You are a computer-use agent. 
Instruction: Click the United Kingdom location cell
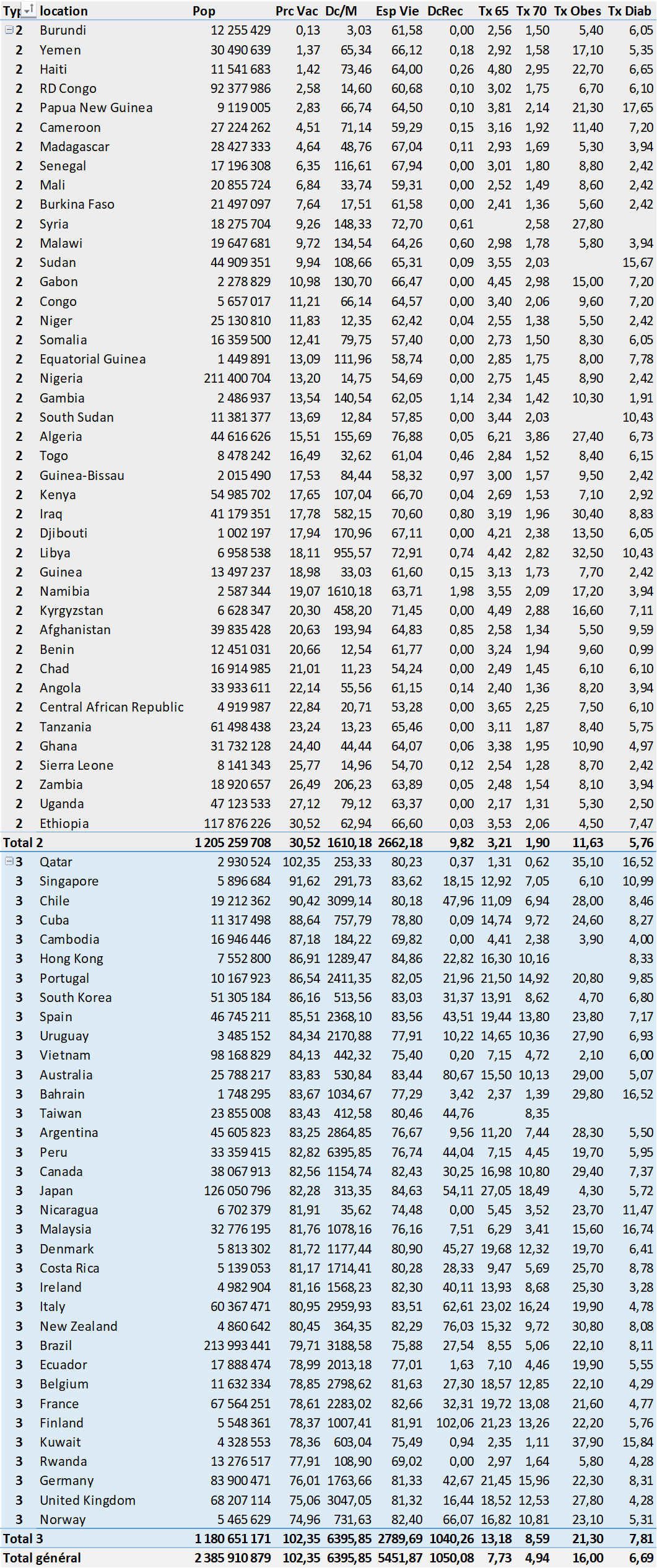point(87,1500)
